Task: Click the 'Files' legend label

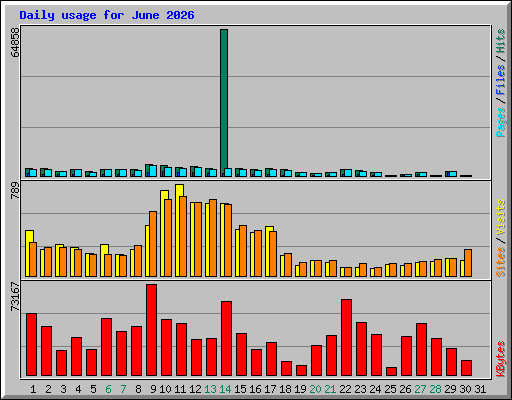Action: click(x=501, y=80)
